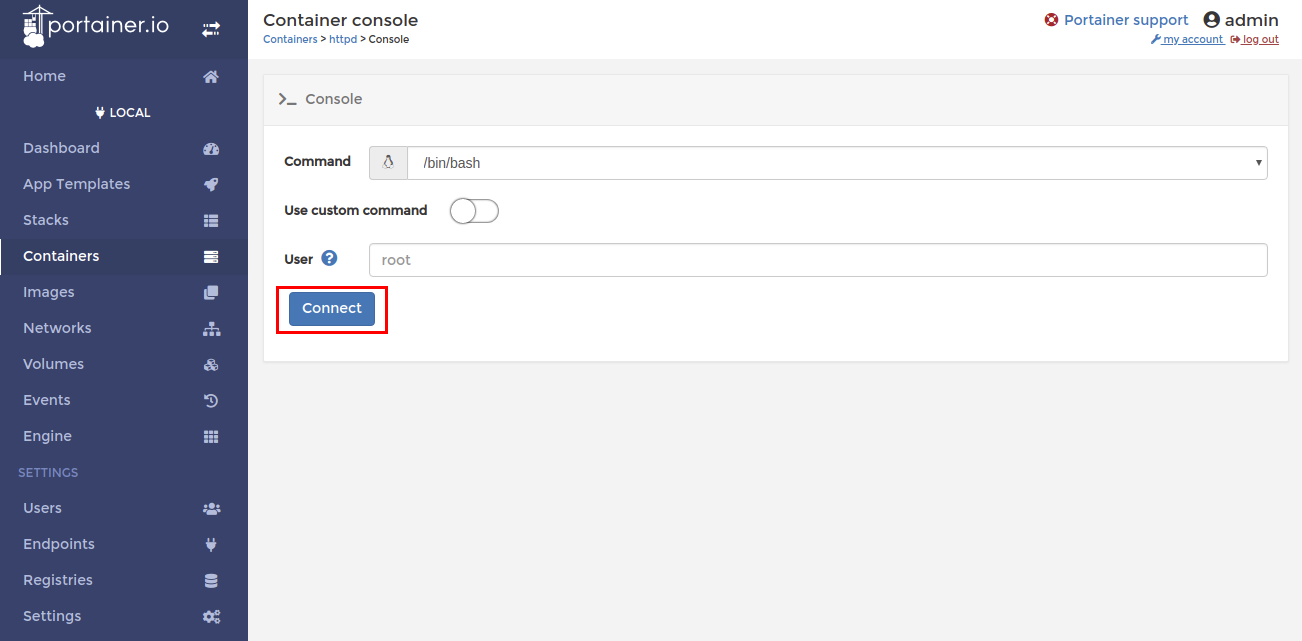Click the User input field
Screen dimensions: 1302x641
coord(817,260)
